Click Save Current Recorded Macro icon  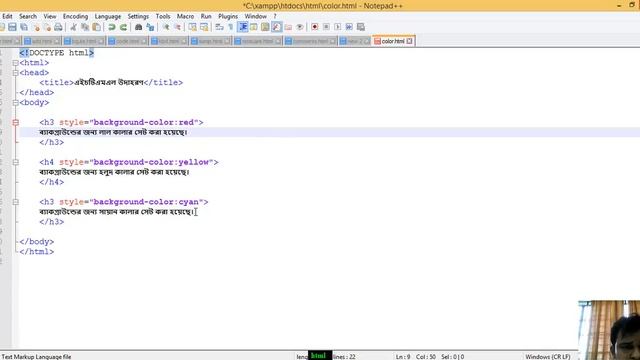(x=361, y=27)
